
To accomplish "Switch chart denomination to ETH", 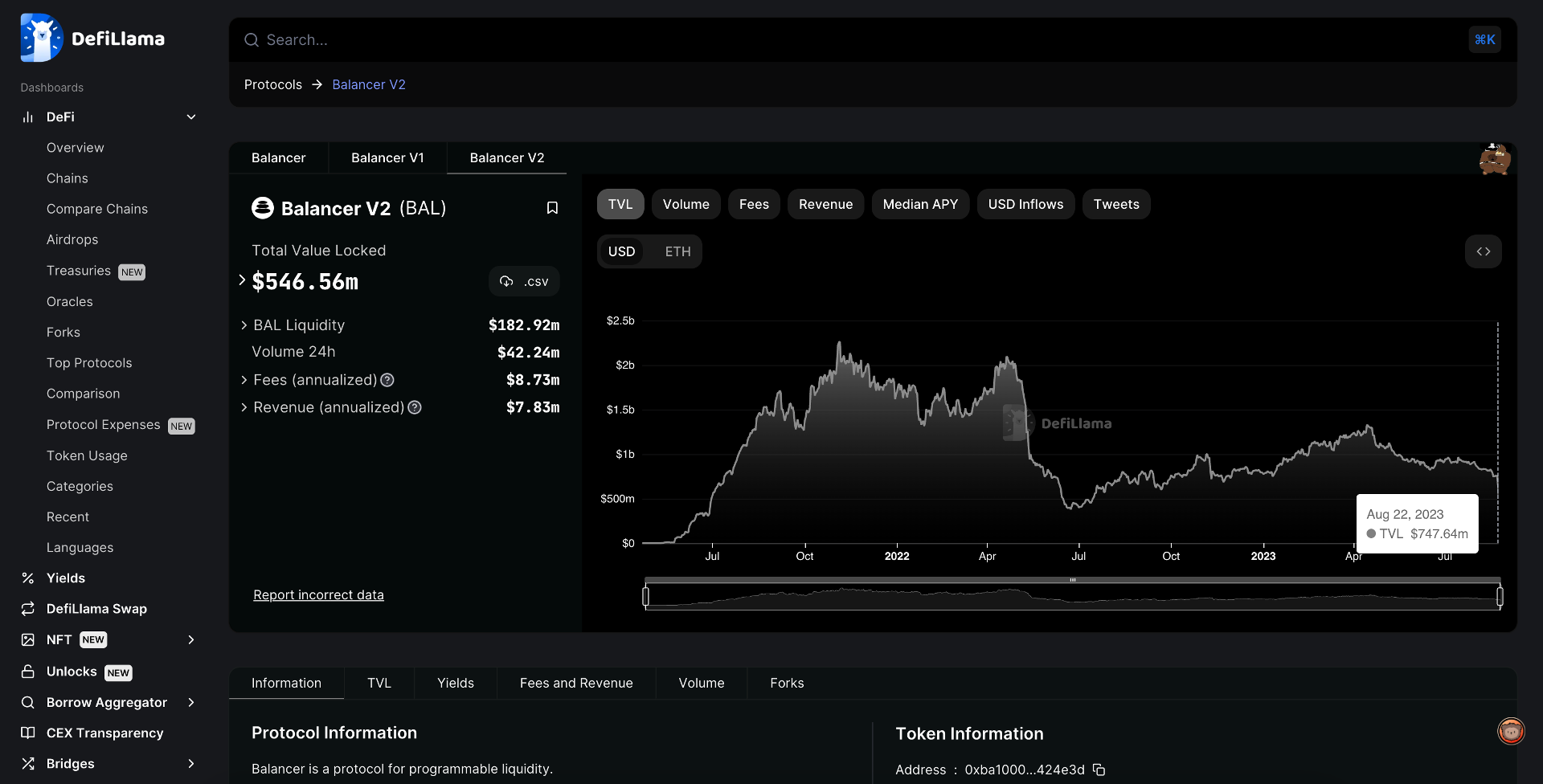I will tap(677, 251).
